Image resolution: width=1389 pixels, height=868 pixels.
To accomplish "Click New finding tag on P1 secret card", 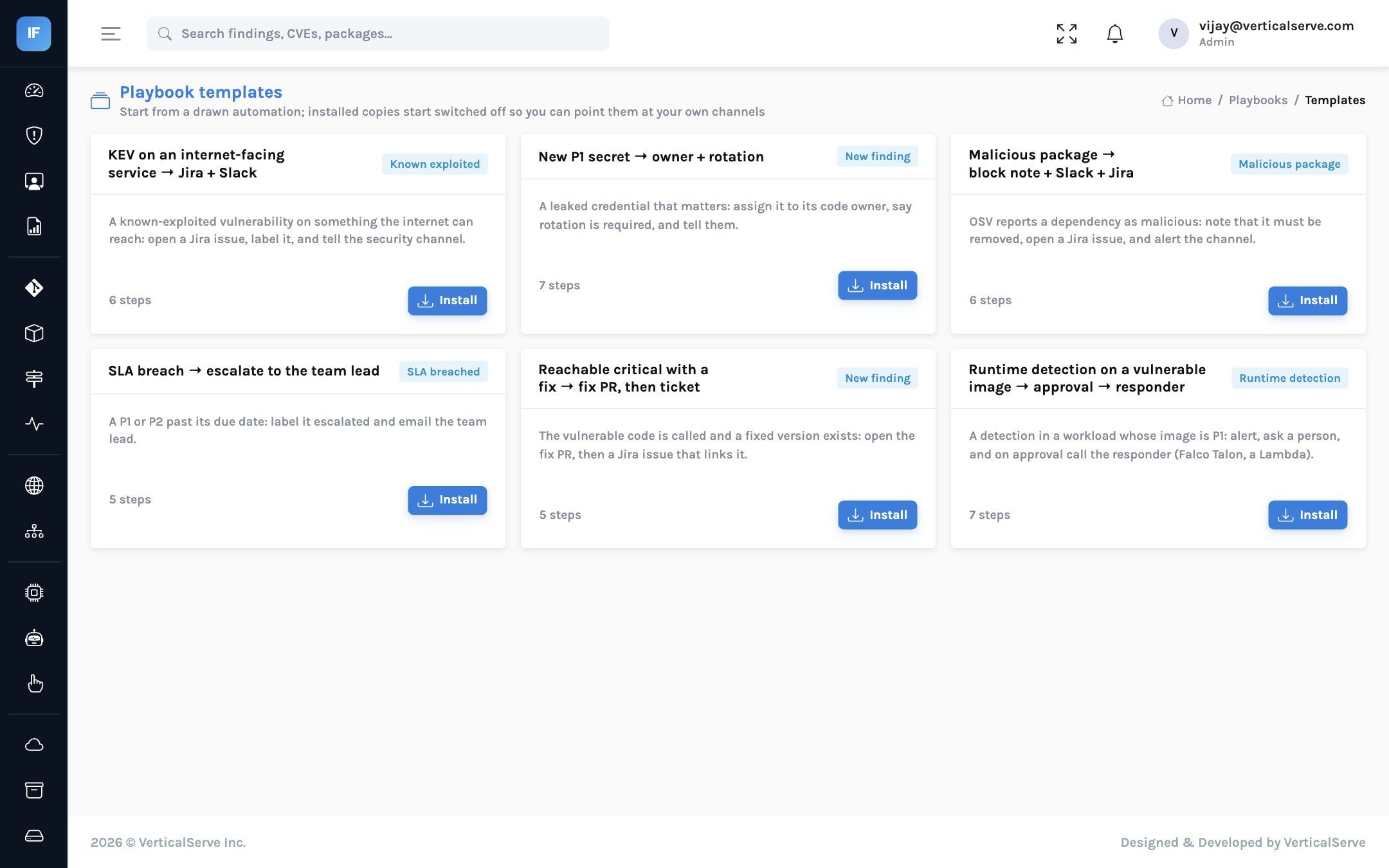I will [878, 156].
